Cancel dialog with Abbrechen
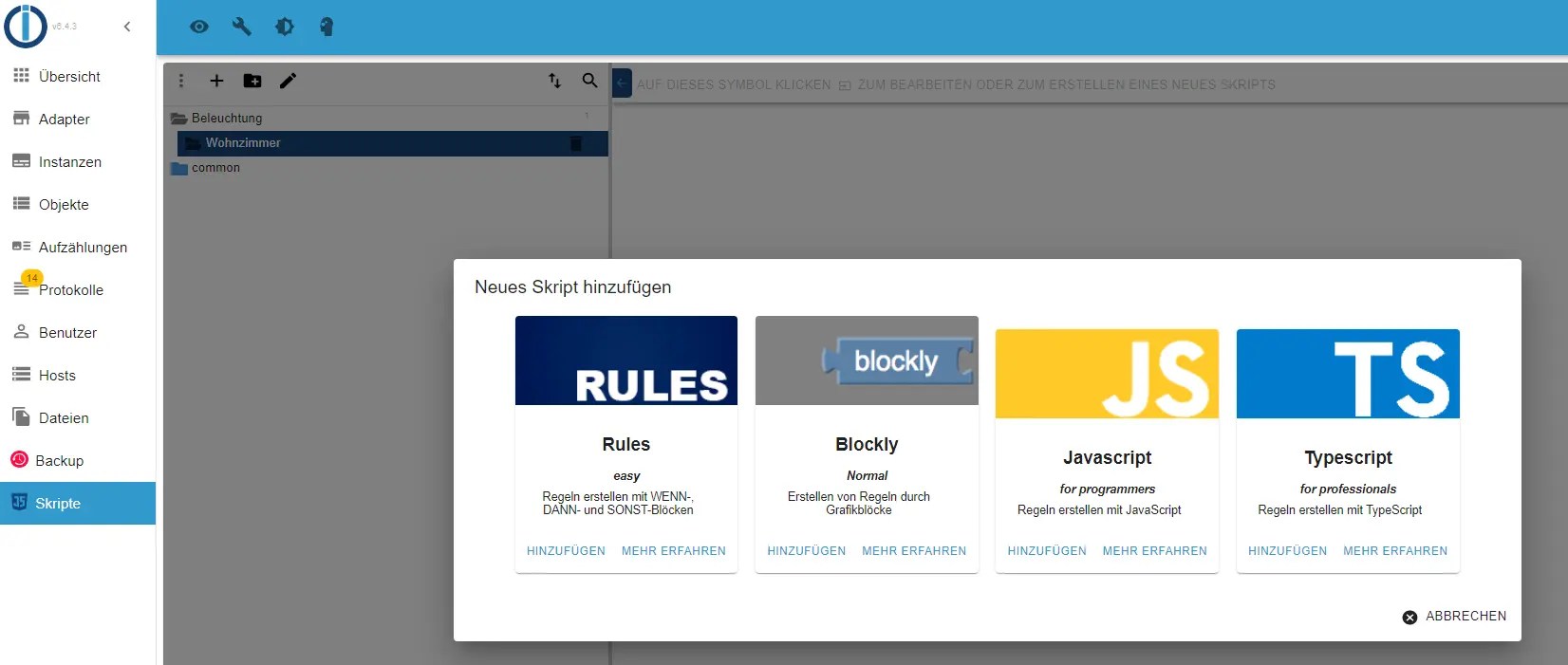The image size is (1568, 665). [1454, 617]
